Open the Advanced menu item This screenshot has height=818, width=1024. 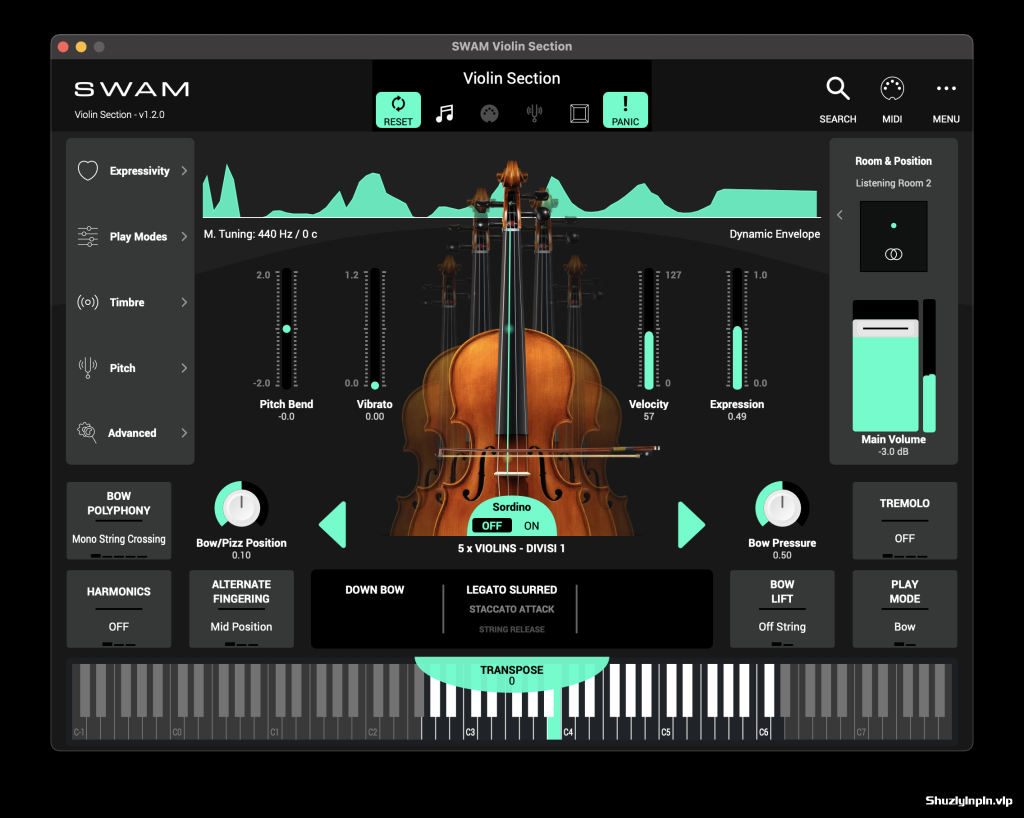point(132,433)
